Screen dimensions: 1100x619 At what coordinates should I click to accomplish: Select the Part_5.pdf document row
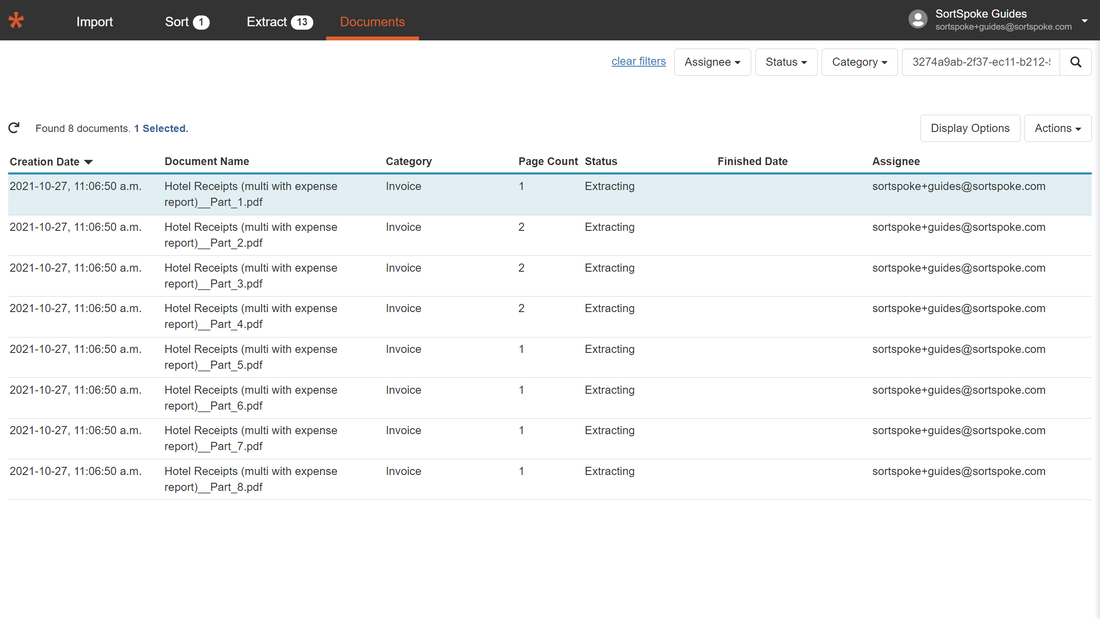point(550,357)
